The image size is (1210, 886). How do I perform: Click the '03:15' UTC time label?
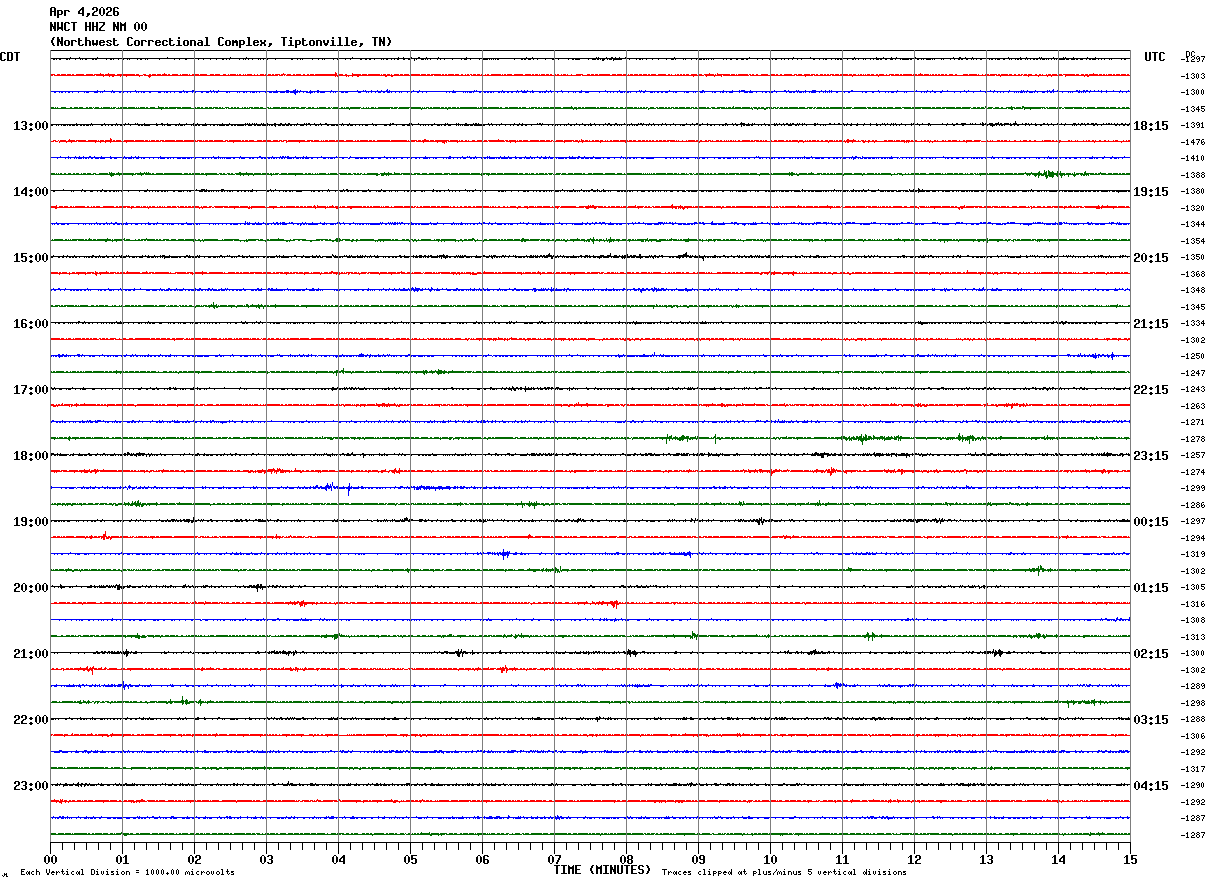[1151, 720]
